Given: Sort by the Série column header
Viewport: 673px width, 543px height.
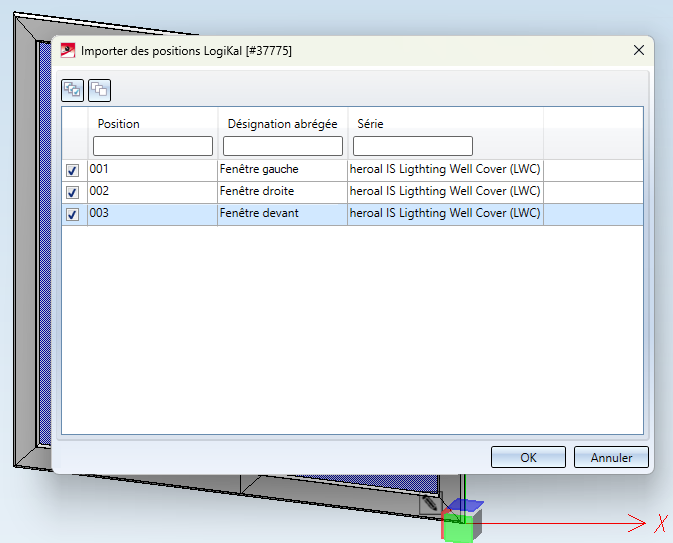Looking at the screenshot, I should coord(370,124).
